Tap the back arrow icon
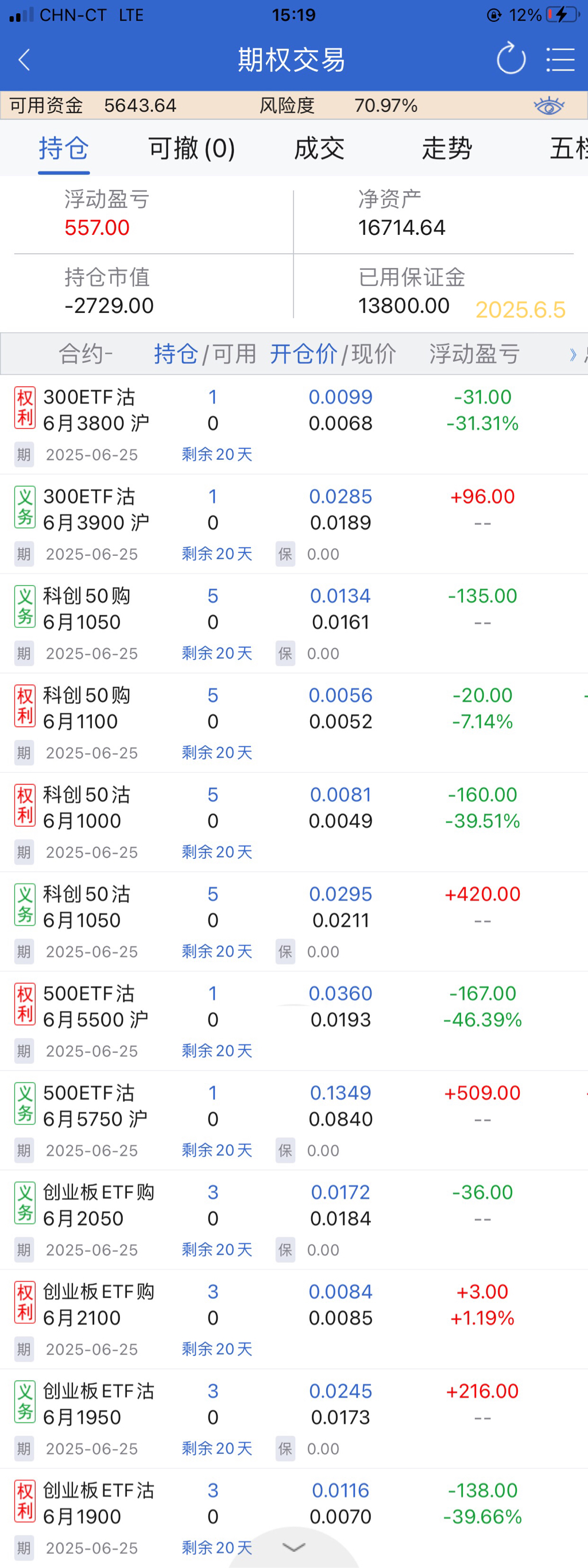 (x=24, y=60)
